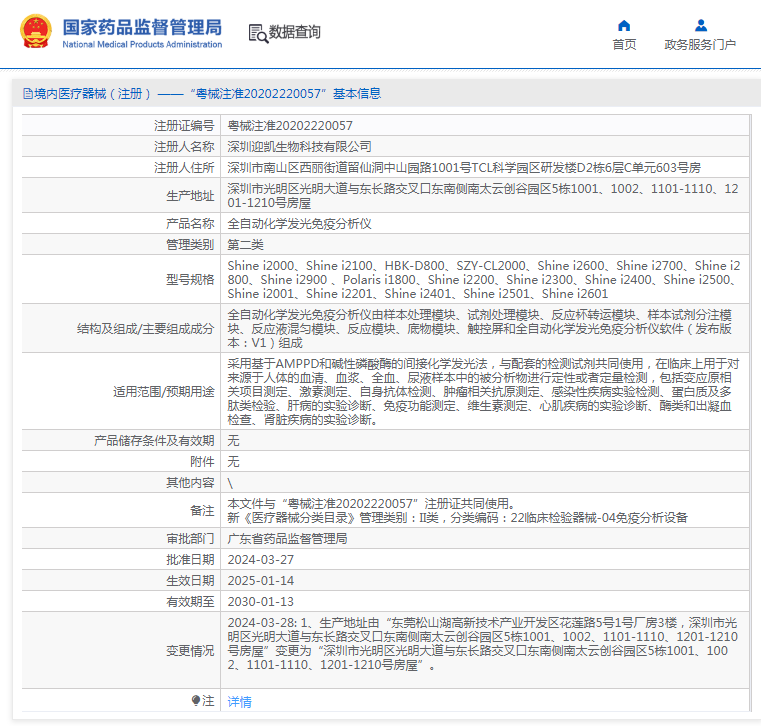Select registrant name 深圳迎凯生物科技有限公司
The height and width of the screenshot is (726, 761).
[299, 147]
